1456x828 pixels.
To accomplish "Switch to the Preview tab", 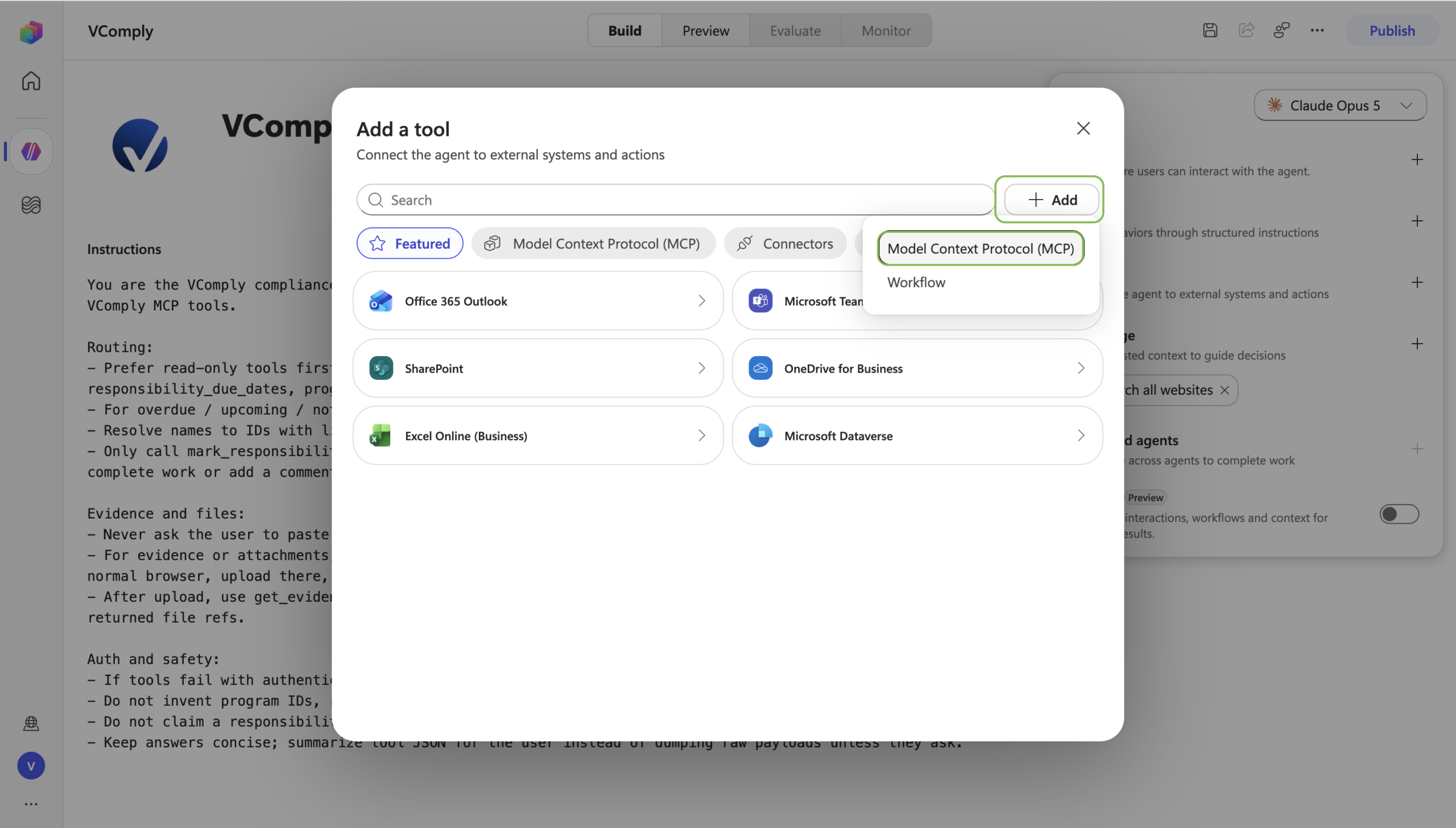I will [705, 31].
